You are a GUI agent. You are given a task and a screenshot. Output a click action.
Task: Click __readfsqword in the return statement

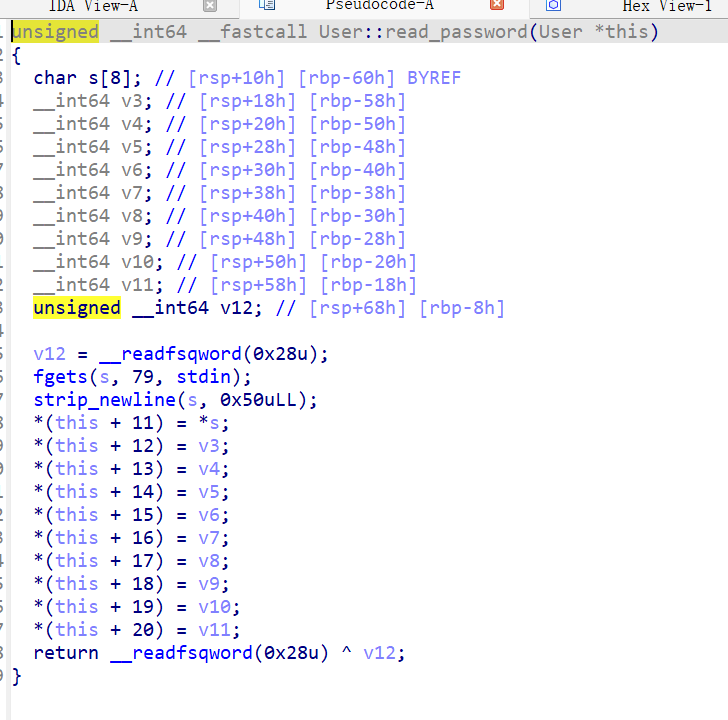[182, 653]
